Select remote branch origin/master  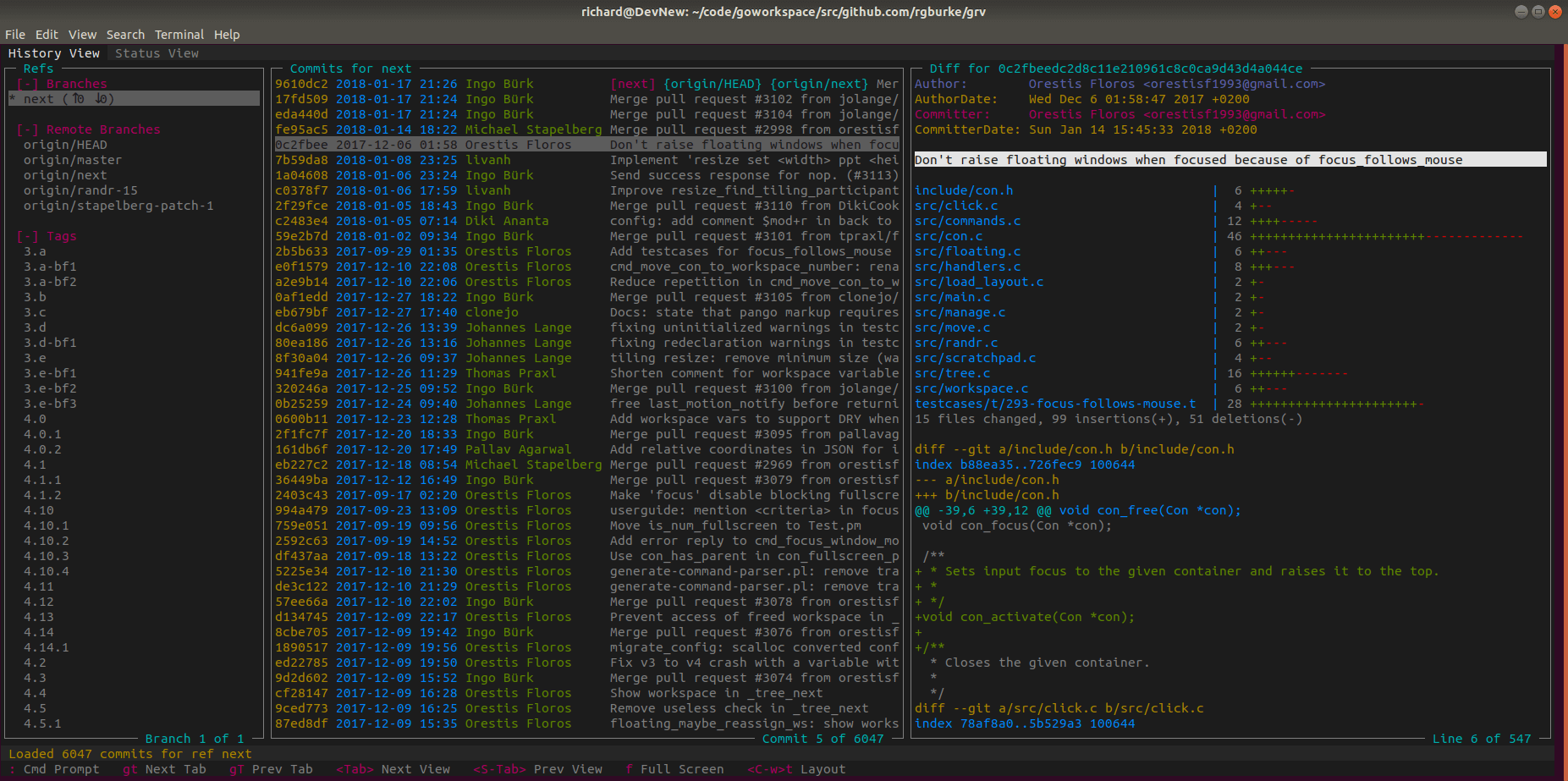73,160
